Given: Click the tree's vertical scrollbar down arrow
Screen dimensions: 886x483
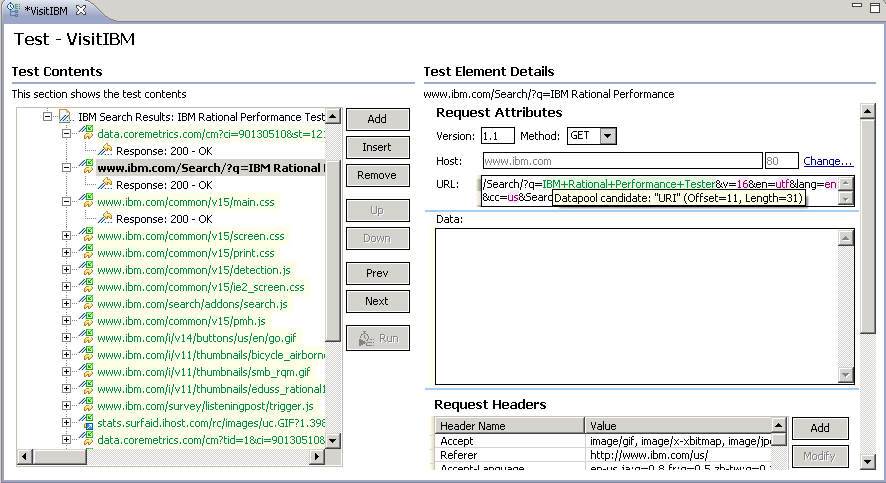Looking at the screenshot, I should (x=333, y=441).
